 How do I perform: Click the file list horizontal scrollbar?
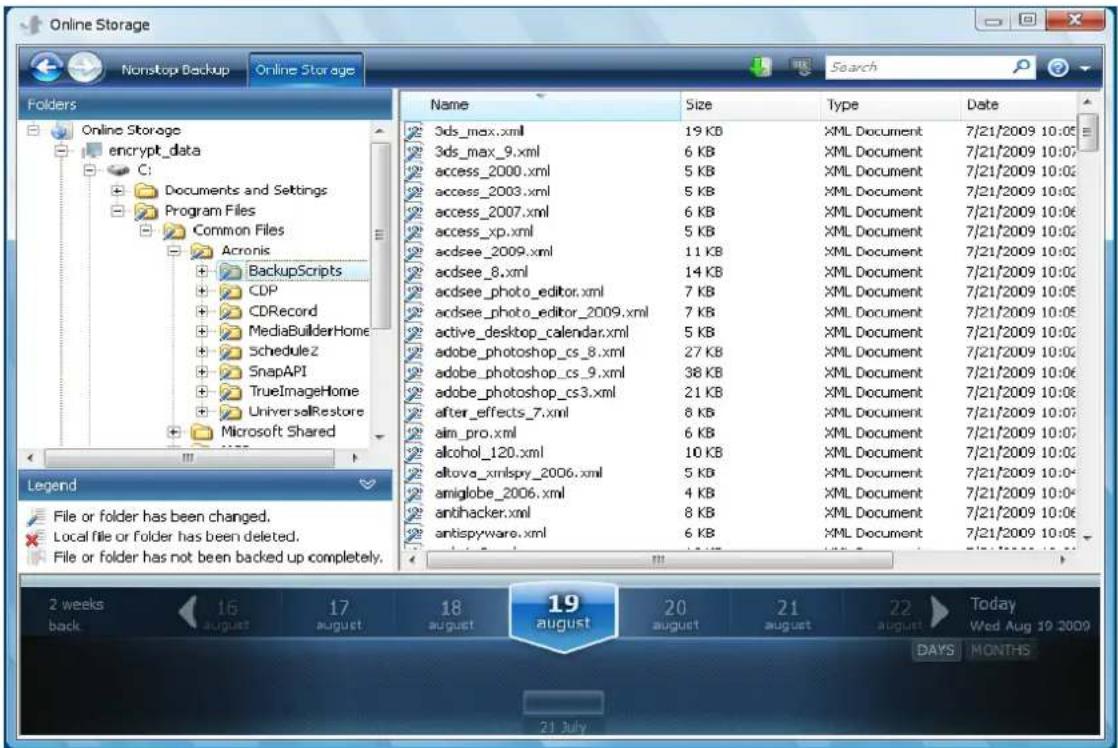(660, 560)
